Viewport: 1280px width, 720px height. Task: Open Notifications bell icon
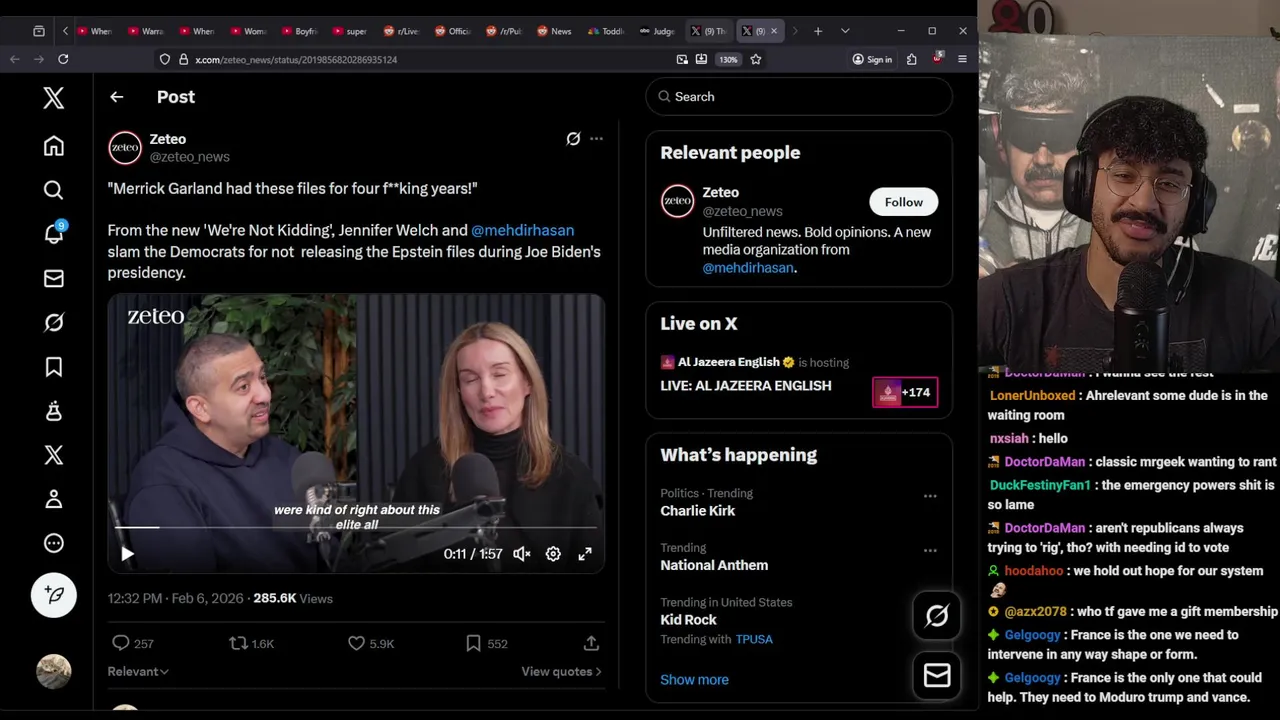[x=54, y=233]
